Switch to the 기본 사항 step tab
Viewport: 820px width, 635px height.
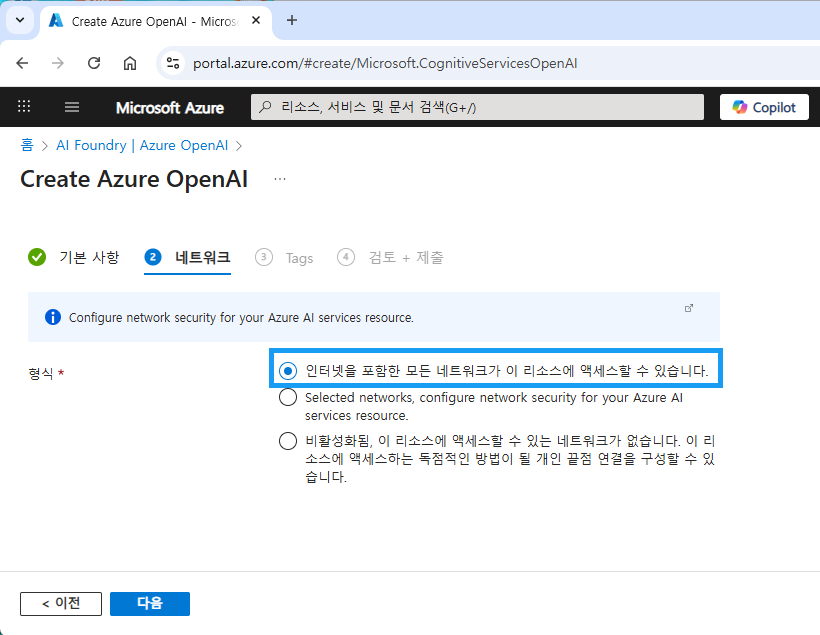tap(74, 257)
